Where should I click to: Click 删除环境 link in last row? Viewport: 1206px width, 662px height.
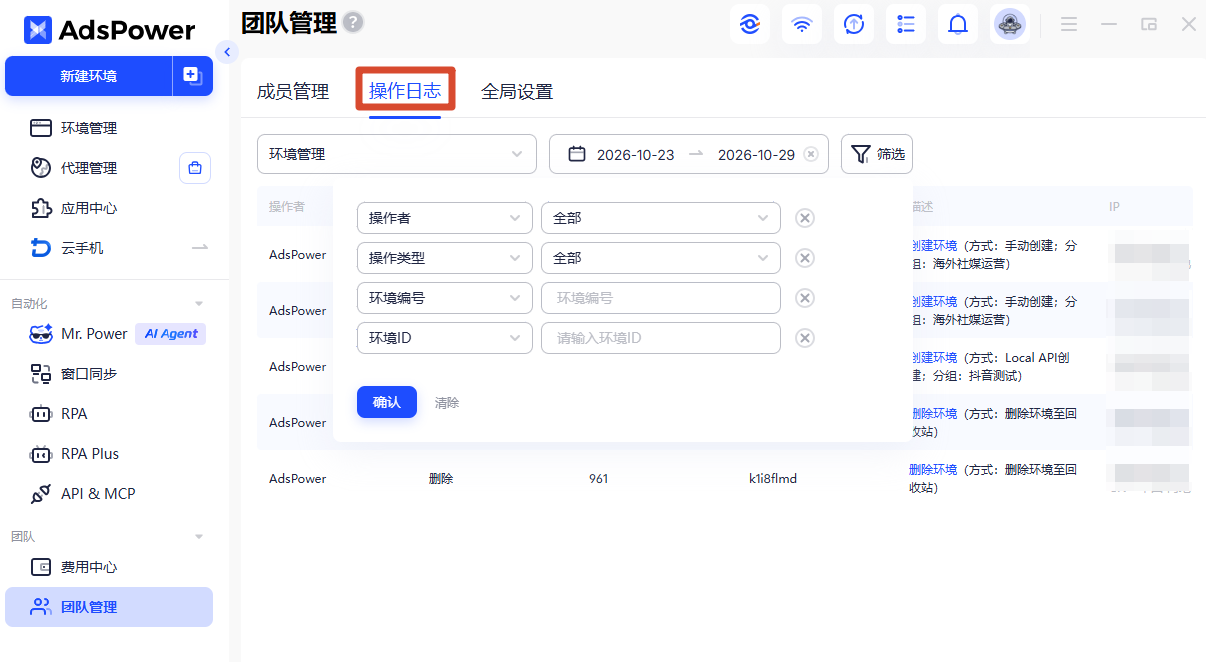click(935, 470)
